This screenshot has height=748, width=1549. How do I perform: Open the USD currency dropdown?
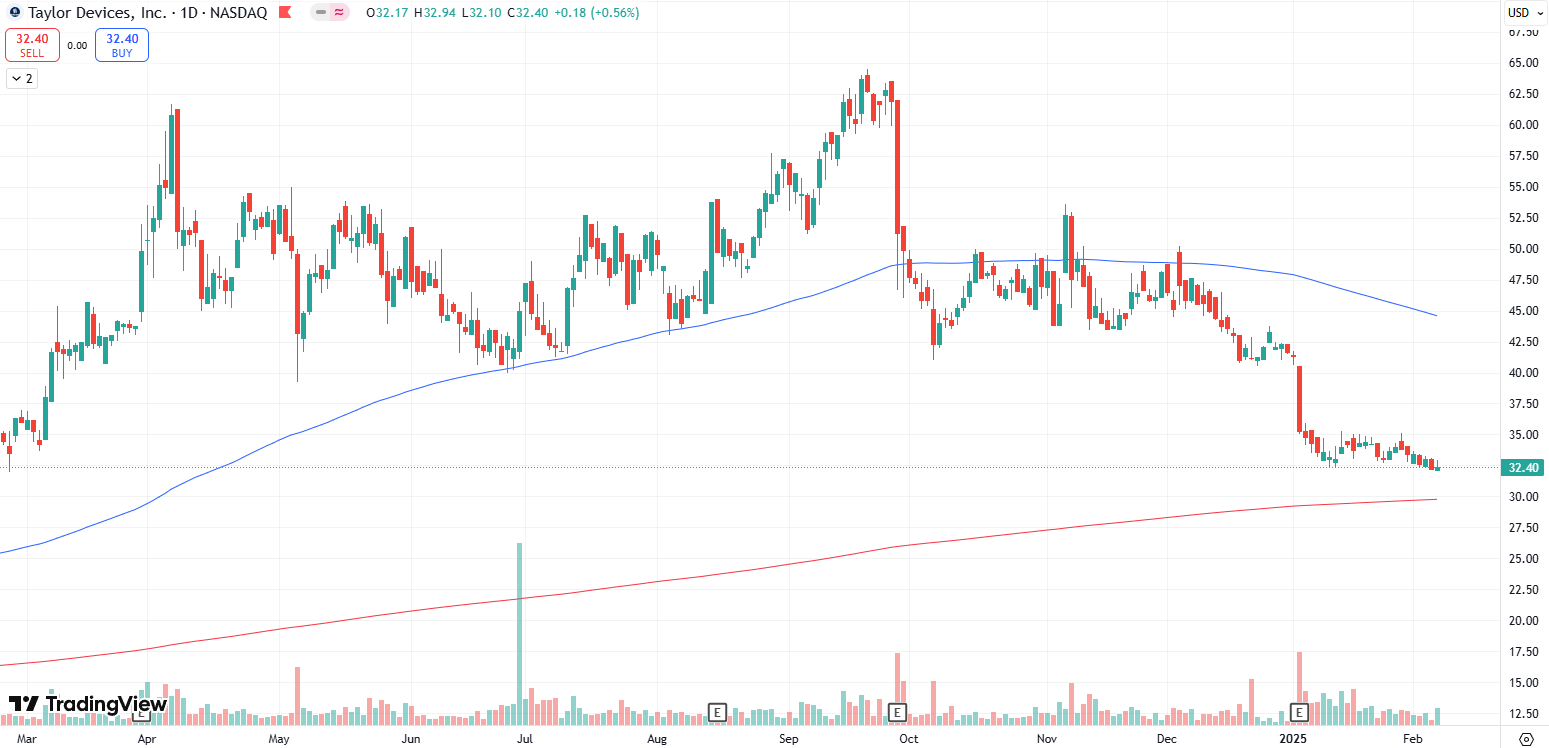click(x=1523, y=13)
